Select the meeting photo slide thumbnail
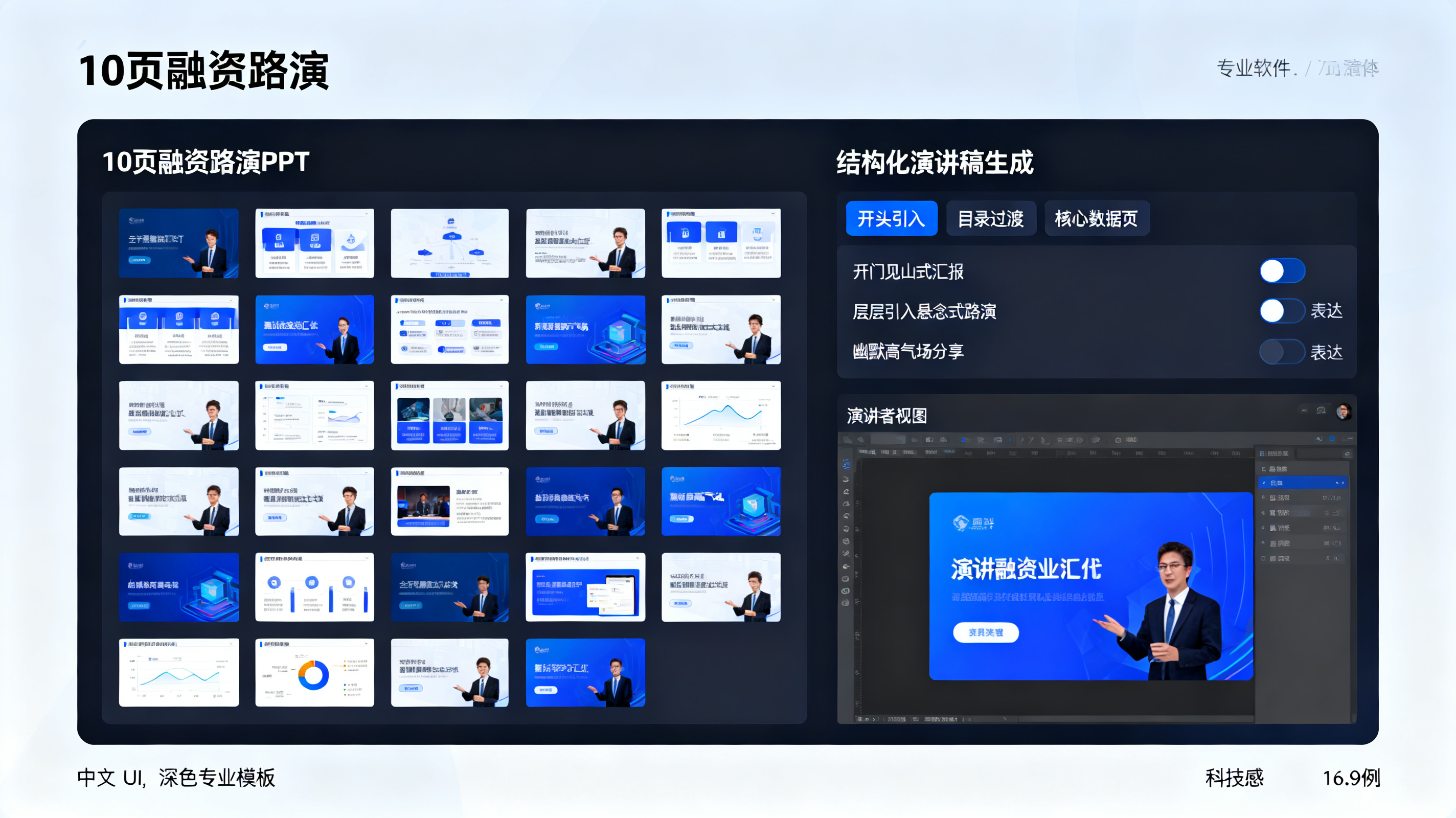Image resolution: width=1456 pixels, height=818 pixels. 450,502
